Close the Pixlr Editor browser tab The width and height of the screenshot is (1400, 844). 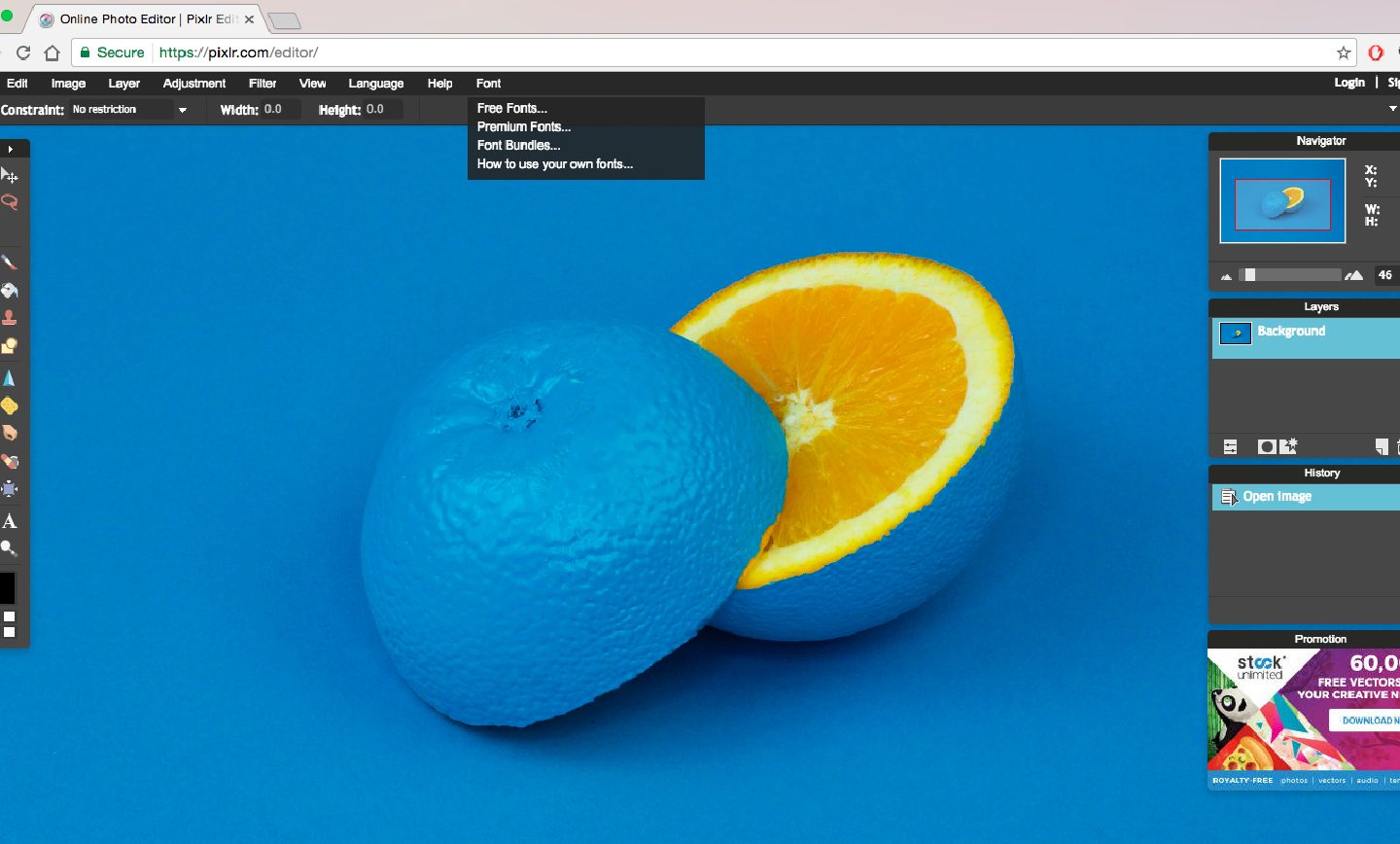tap(250, 19)
